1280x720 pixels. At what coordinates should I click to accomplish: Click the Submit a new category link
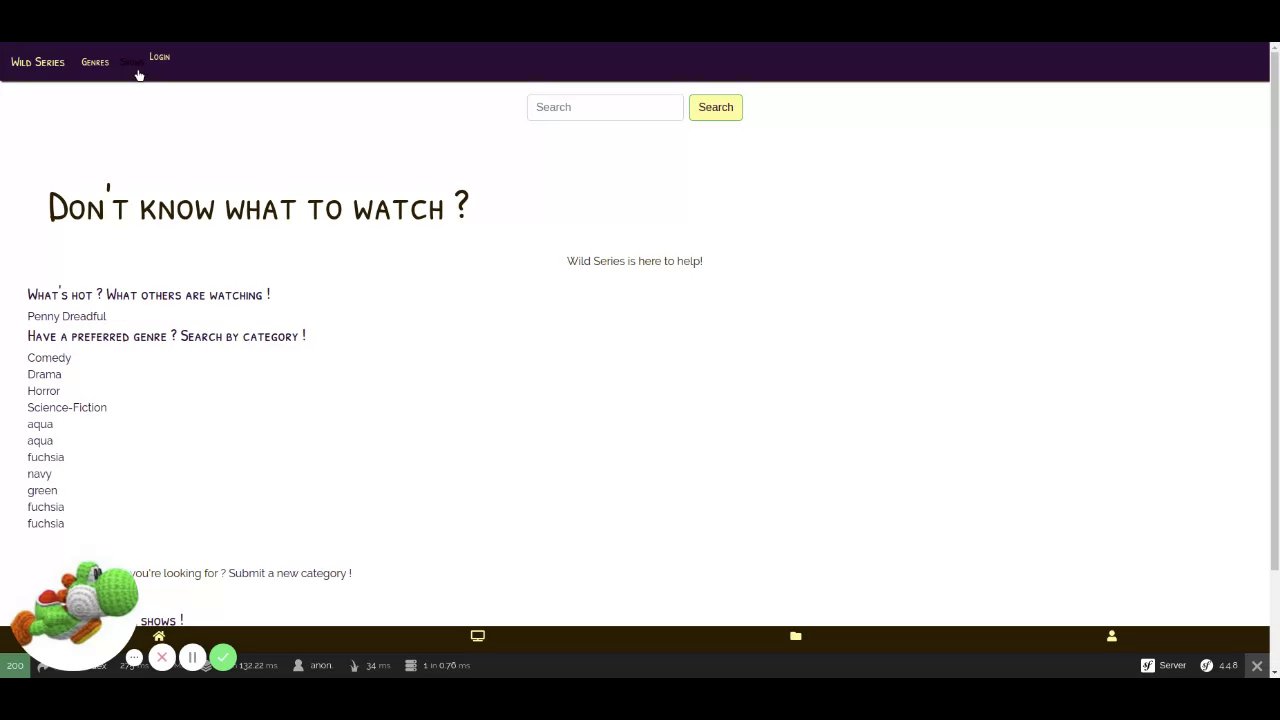[x=290, y=573]
